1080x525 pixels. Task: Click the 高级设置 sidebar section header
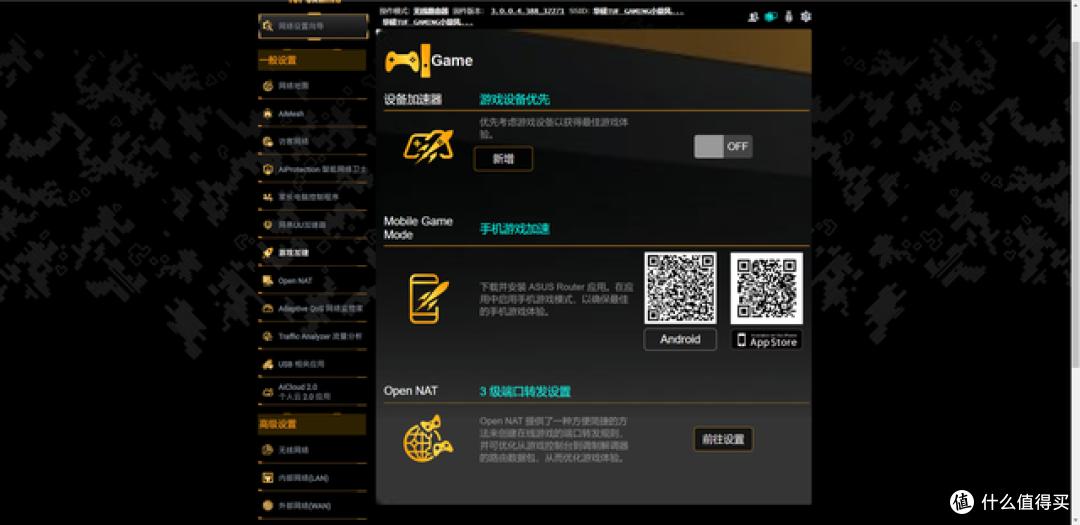point(312,424)
